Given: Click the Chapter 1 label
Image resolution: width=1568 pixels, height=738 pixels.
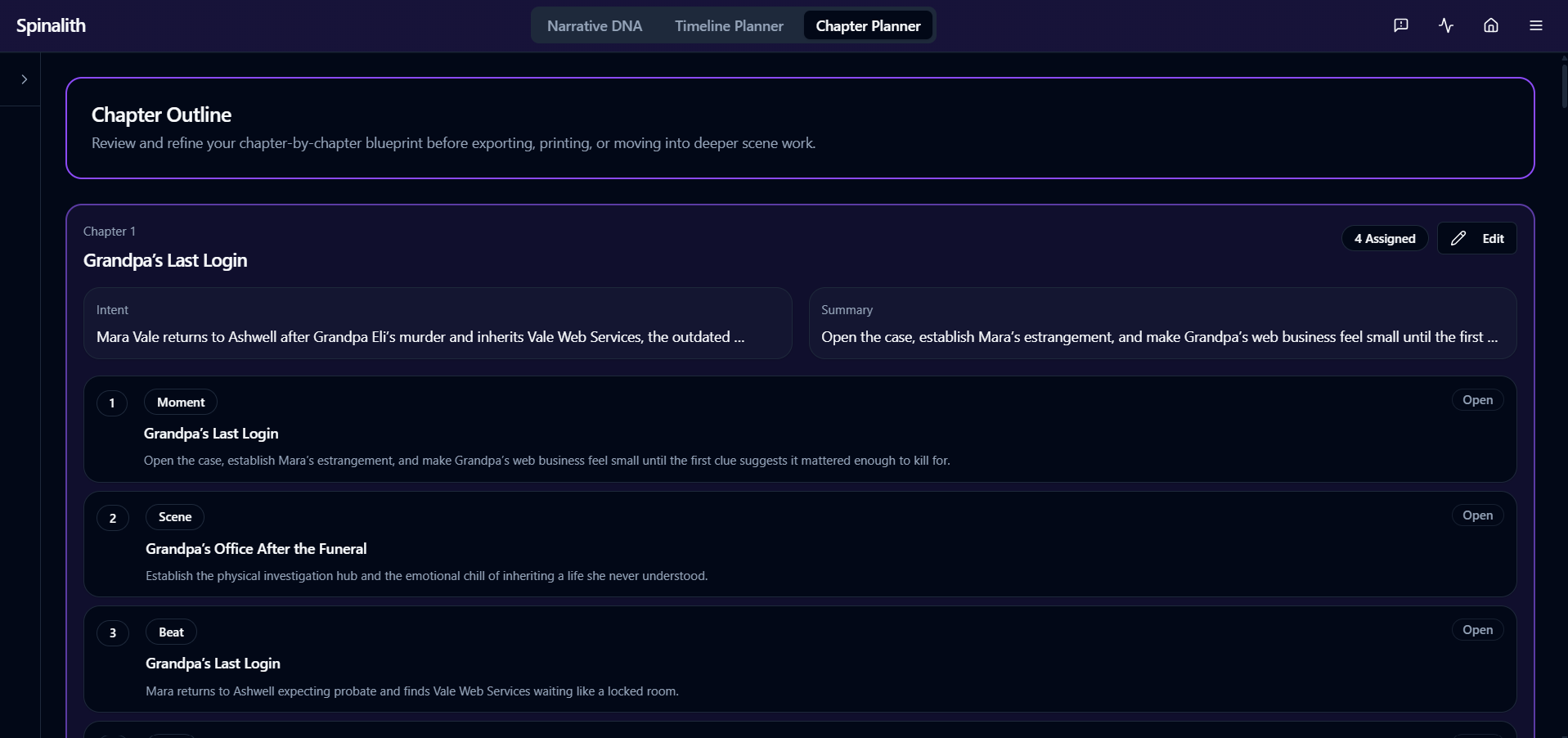Looking at the screenshot, I should [110, 232].
